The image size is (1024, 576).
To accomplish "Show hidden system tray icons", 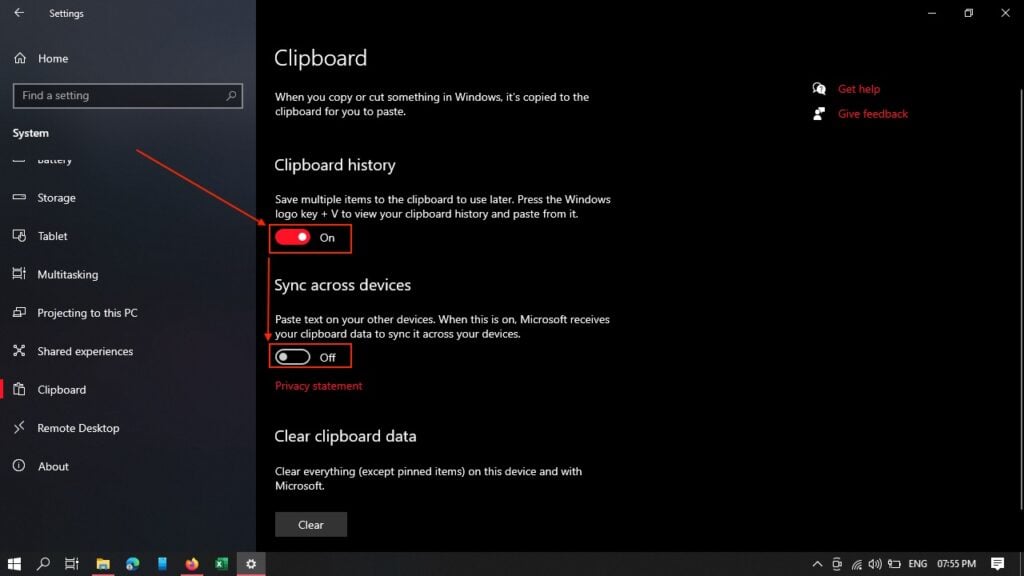I will (x=817, y=564).
